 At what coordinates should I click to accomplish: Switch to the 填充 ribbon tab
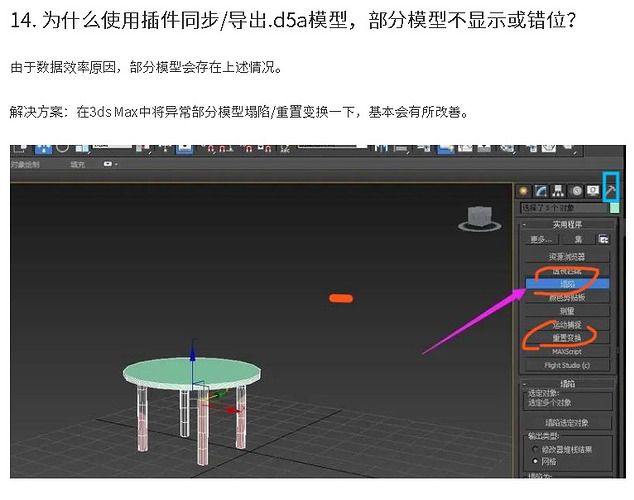[78, 164]
